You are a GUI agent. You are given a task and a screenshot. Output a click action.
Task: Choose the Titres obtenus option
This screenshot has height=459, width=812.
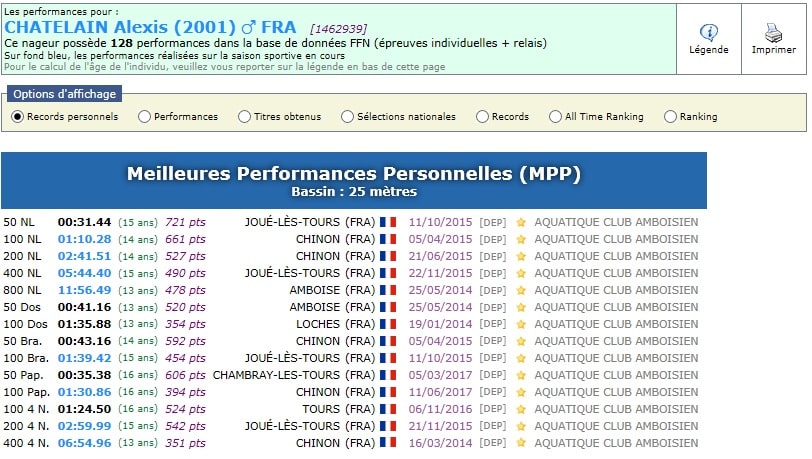coord(245,117)
